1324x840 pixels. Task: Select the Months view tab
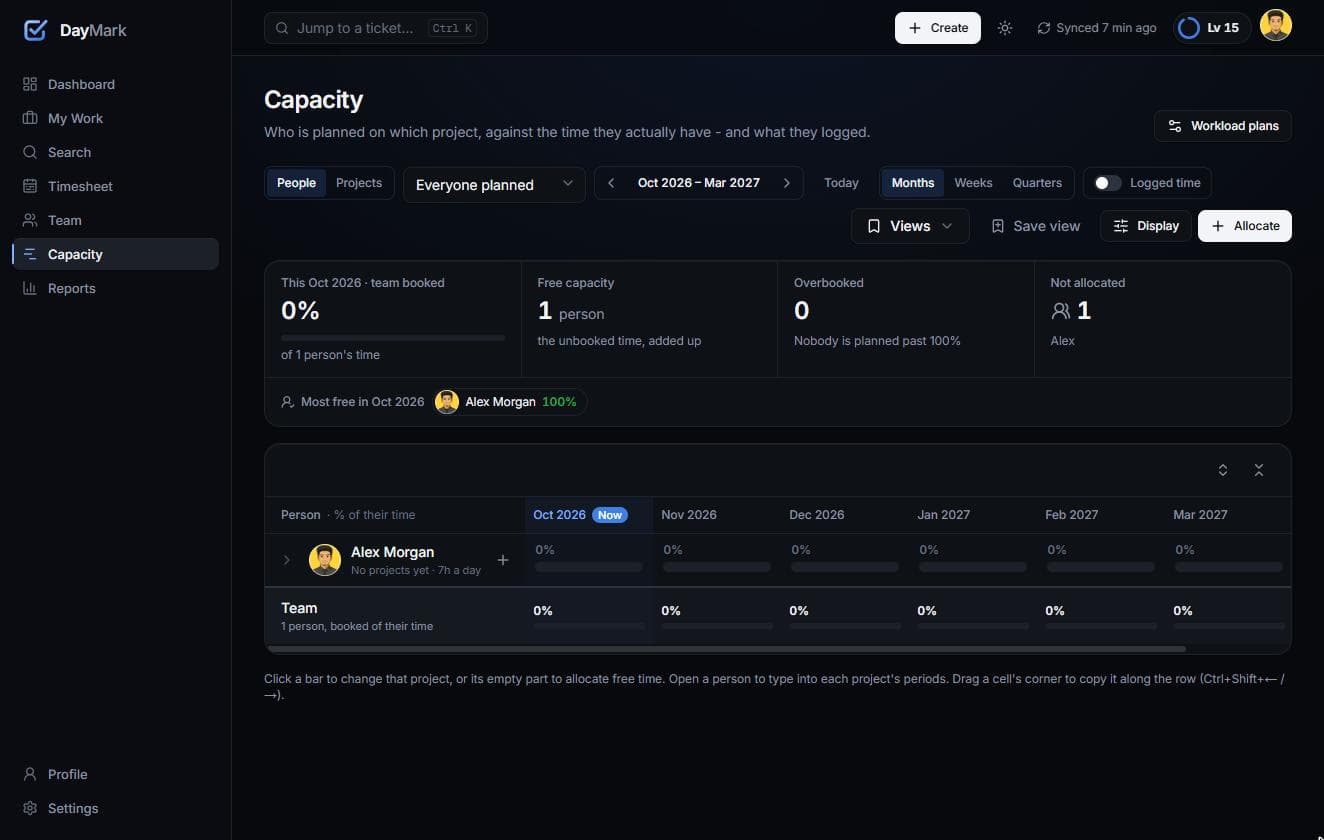912,183
